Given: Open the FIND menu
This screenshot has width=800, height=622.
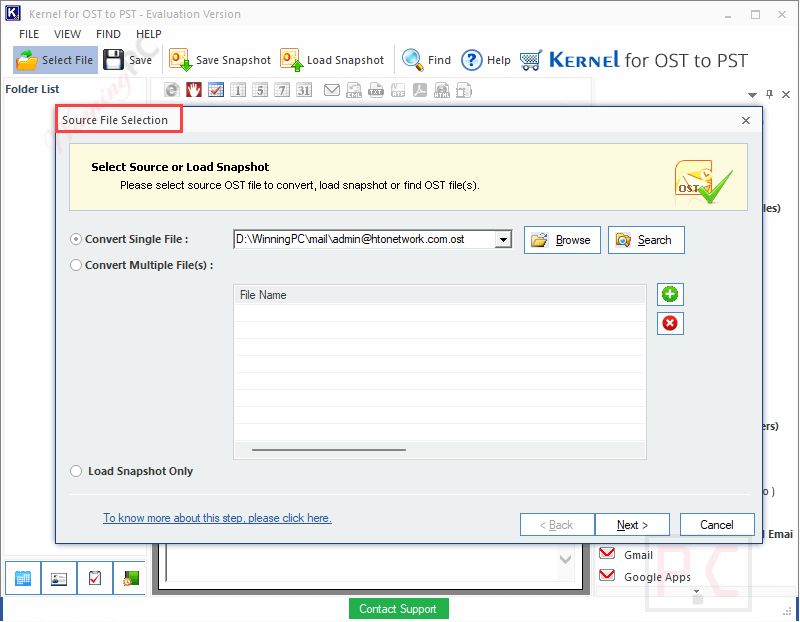Looking at the screenshot, I should coord(108,34).
